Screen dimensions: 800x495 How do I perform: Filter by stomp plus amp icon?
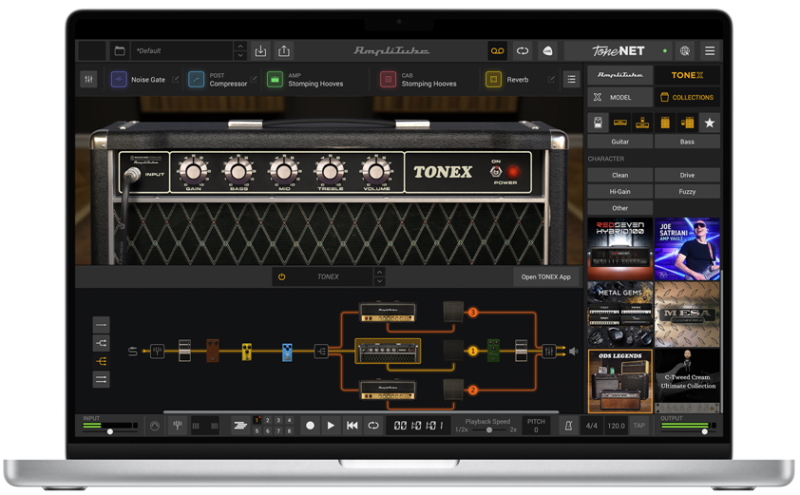pos(642,123)
